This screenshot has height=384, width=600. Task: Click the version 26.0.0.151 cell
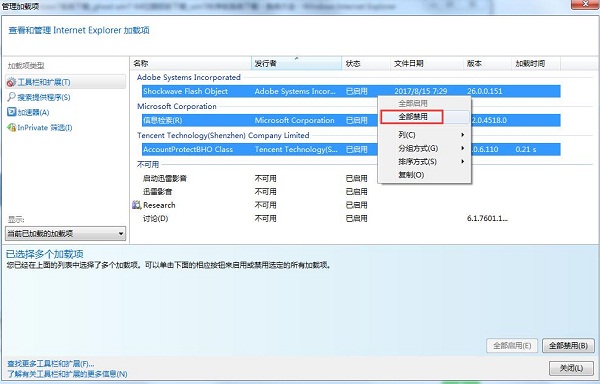pos(485,91)
